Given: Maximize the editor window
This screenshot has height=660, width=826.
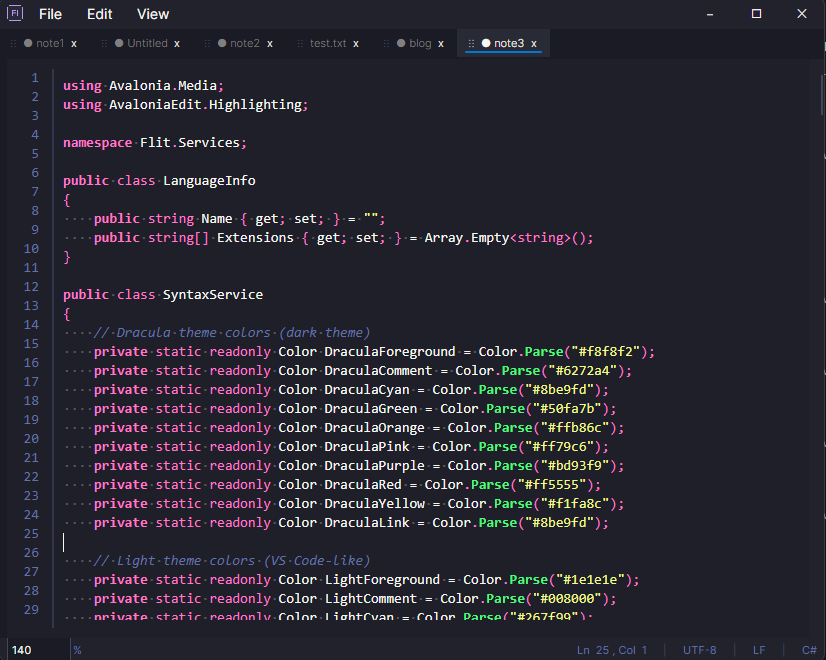Looking at the screenshot, I should click(756, 14).
